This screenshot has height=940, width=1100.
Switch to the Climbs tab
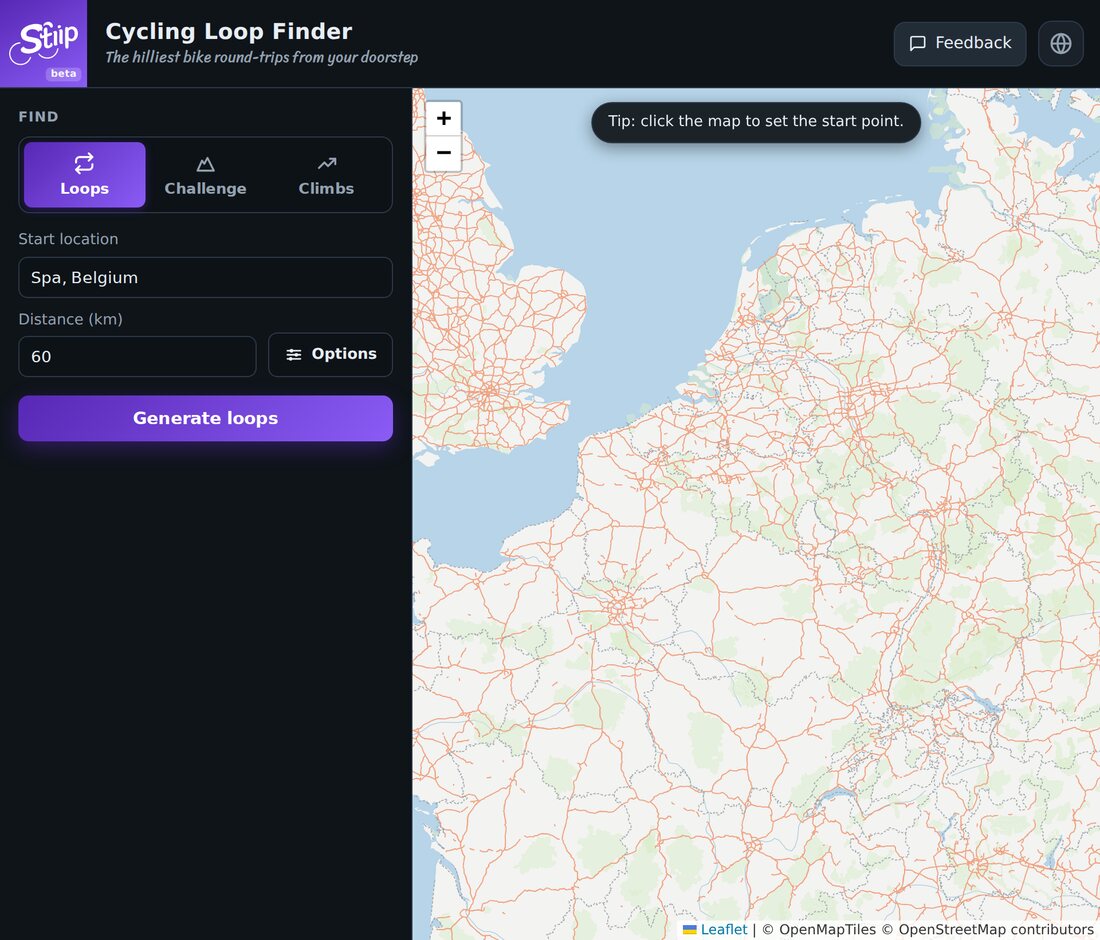(326, 175)
